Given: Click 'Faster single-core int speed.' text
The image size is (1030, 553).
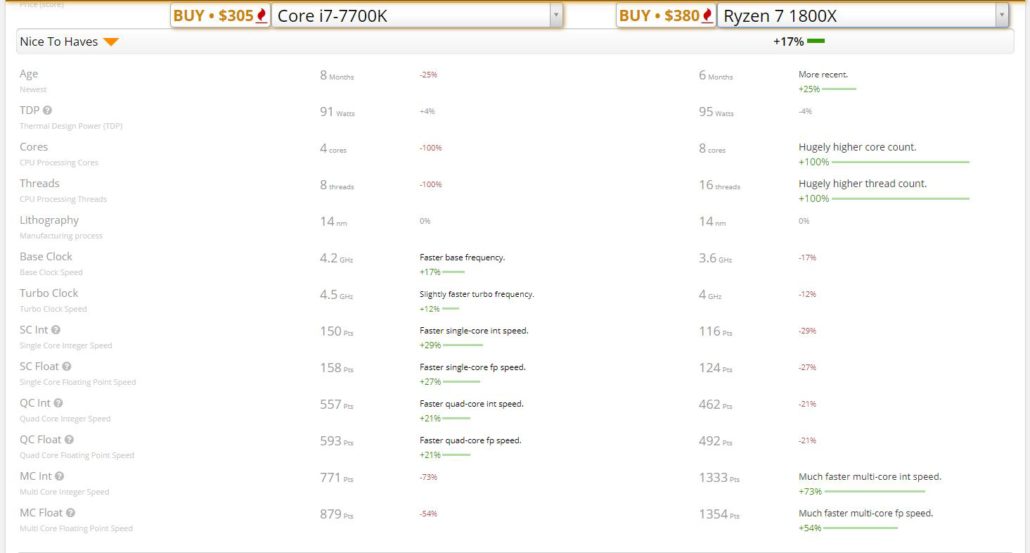Looking at the screenshot, I should (474, 331).
